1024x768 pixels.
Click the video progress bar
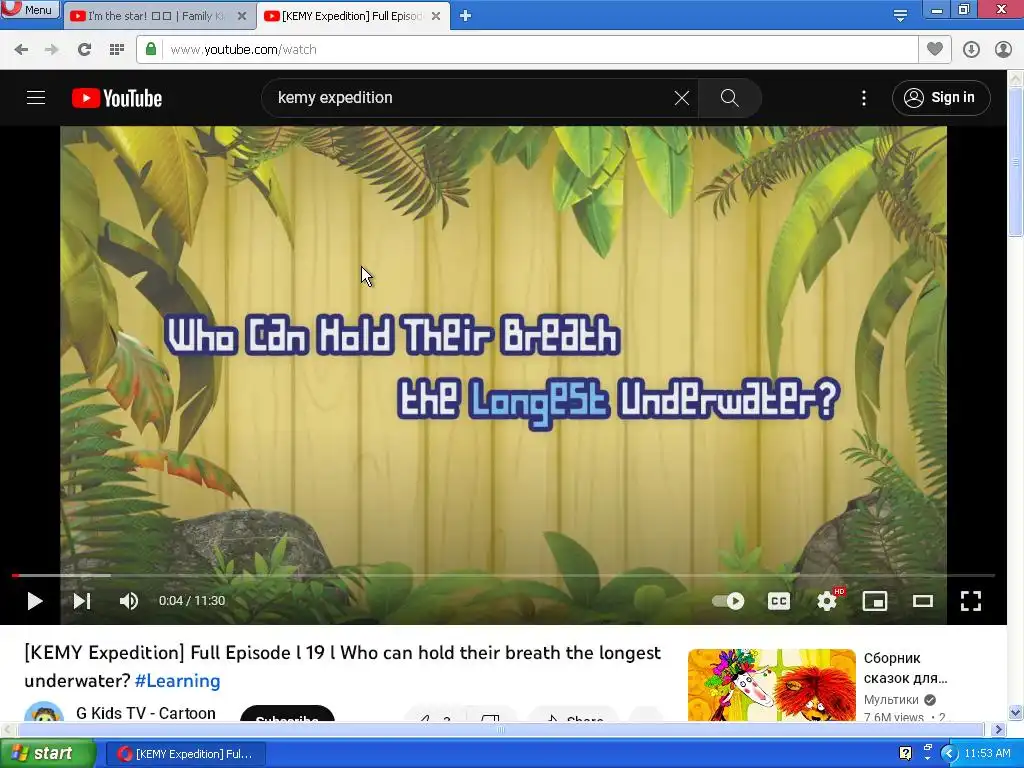(503, 575)
